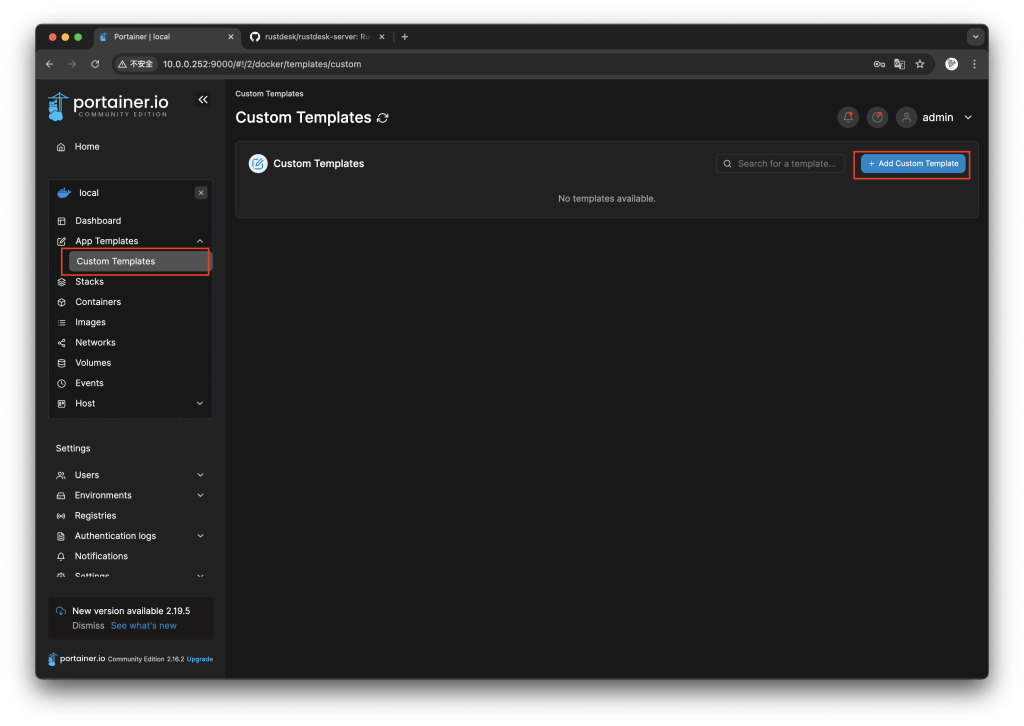
Task: Open the translate icon in the address bar
Action: pyautogui.click(x=899, y=63)
